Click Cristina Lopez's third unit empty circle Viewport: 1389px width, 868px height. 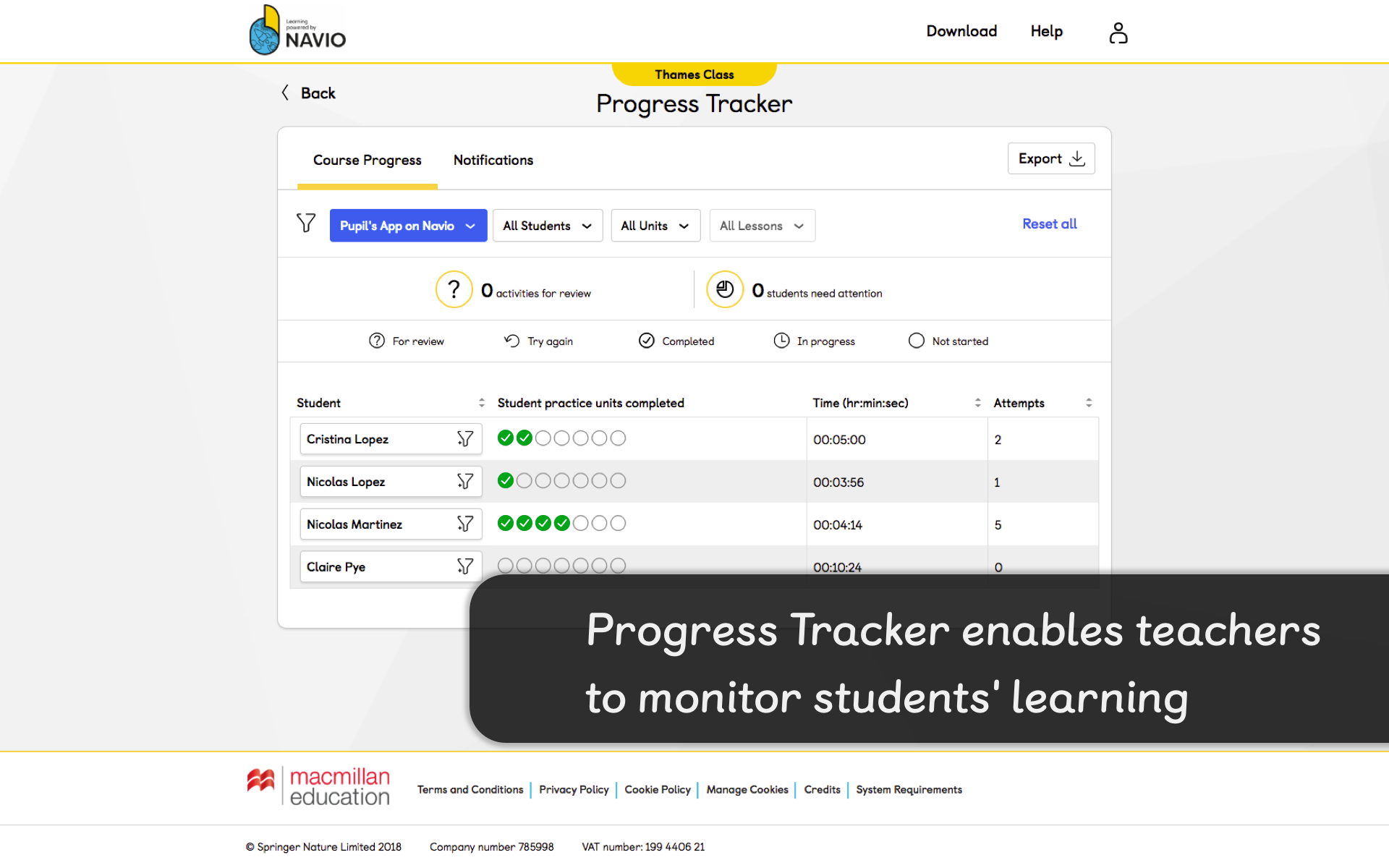tap(543, 438)
